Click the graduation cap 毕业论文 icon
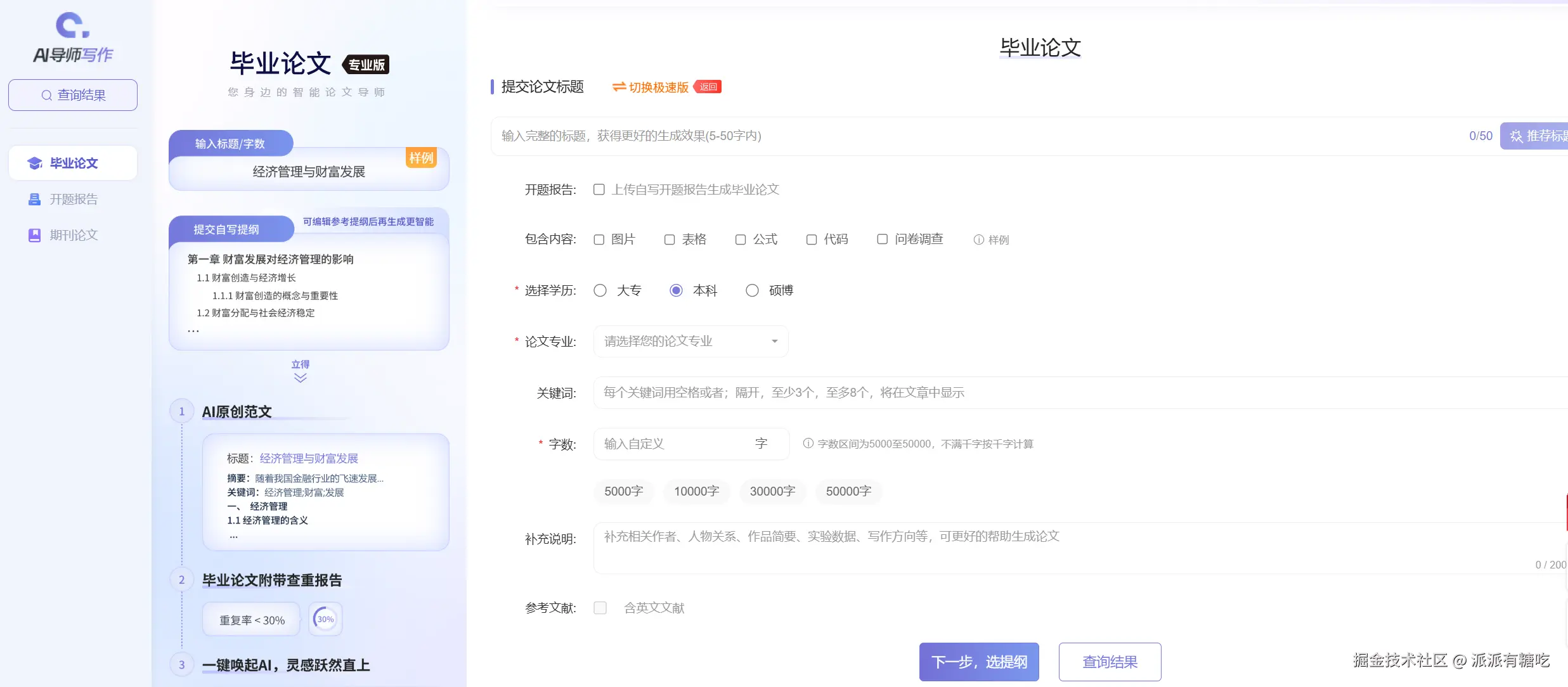 [x=35, y=164]
